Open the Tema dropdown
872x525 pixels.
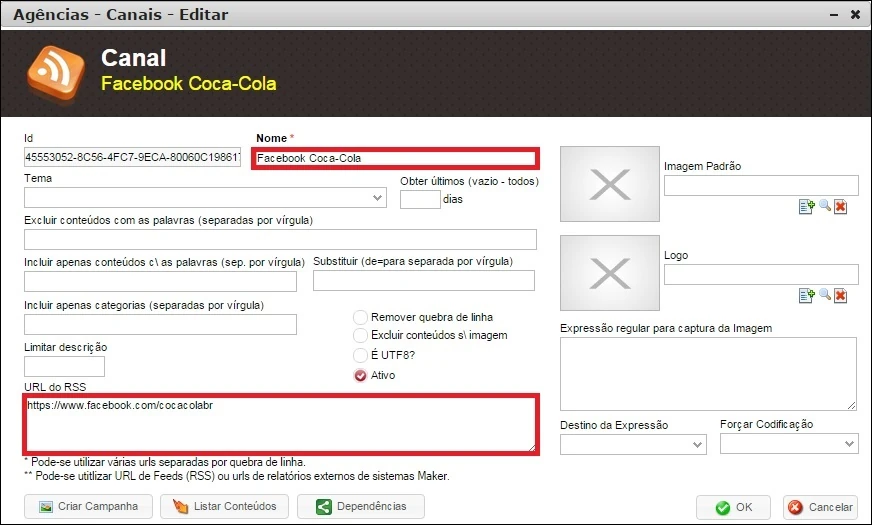click(x=205, y=197)
